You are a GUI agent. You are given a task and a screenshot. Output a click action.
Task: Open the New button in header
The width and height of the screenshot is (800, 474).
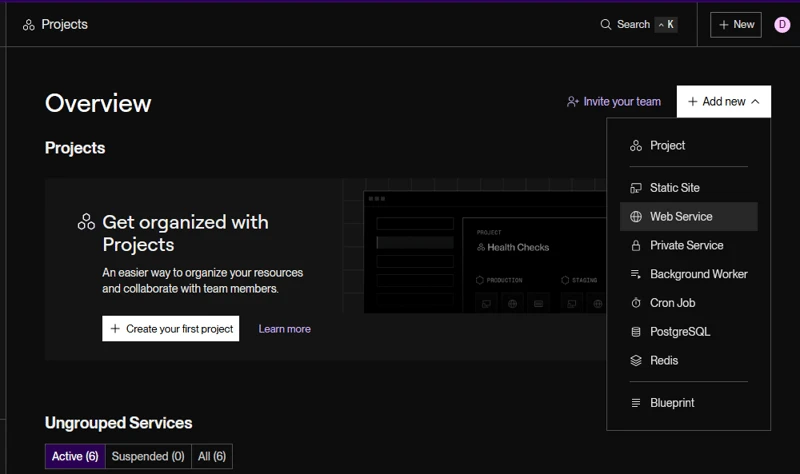[x=736, y=24]
